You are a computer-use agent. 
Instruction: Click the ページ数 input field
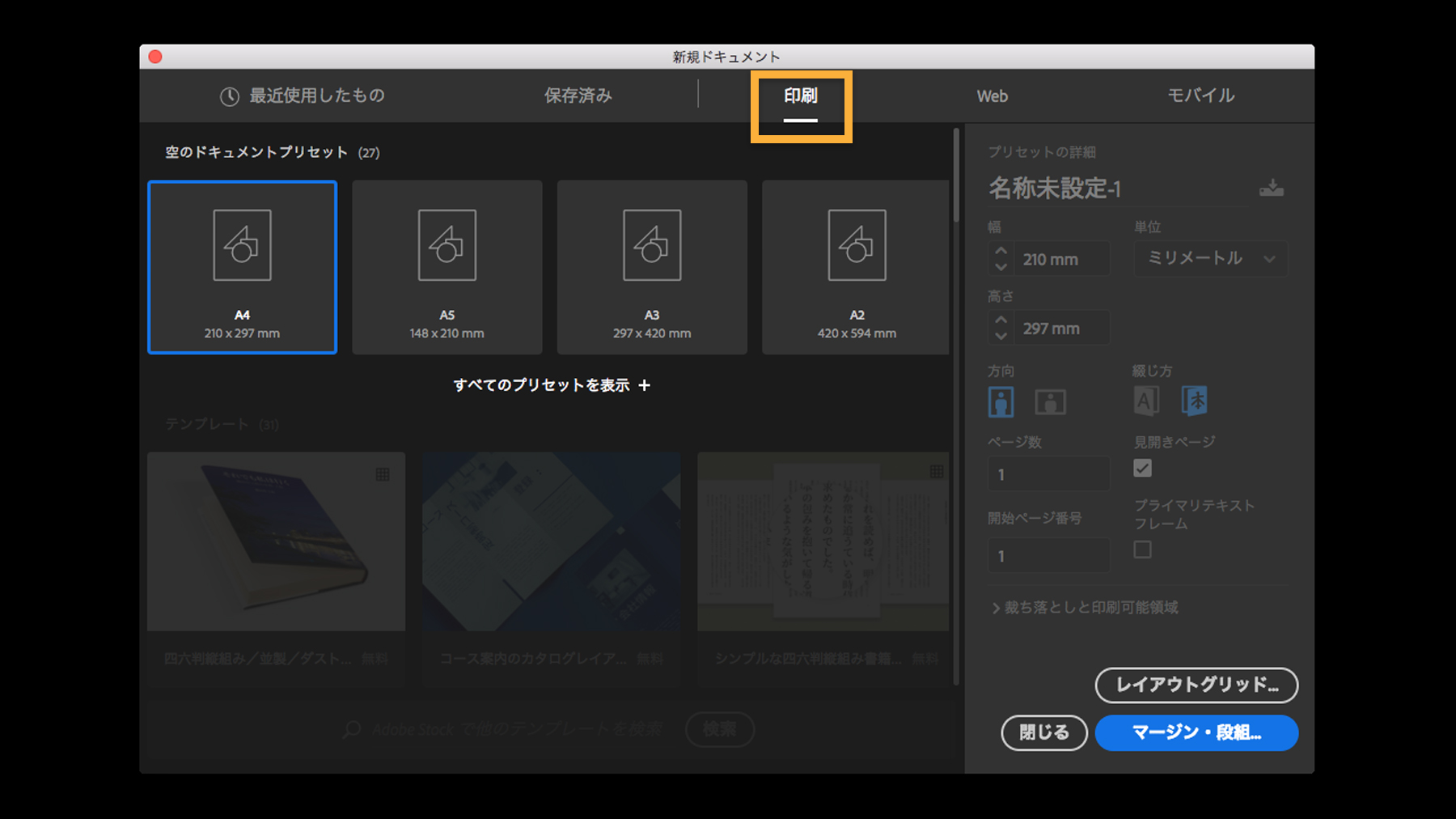click(1048, 473)
